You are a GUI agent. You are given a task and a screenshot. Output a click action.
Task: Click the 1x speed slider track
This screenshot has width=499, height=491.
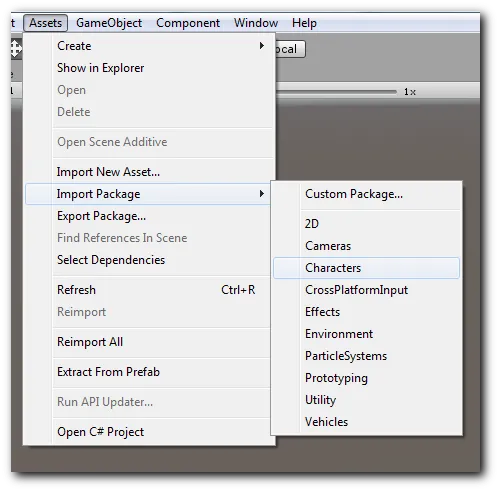click(336, 92)
